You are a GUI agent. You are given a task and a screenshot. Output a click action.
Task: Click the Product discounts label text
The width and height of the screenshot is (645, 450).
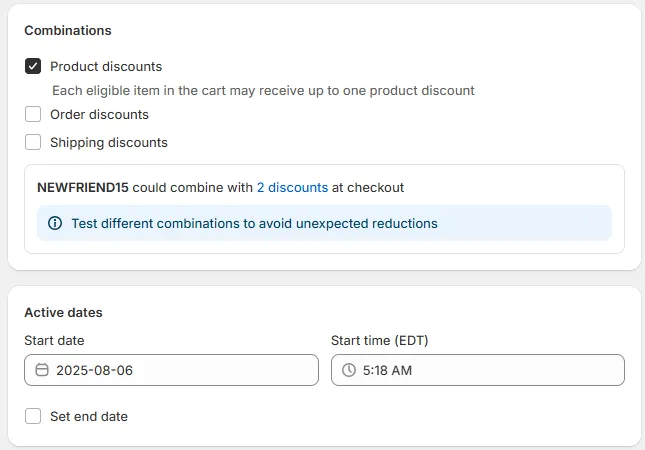click(106, 67)
